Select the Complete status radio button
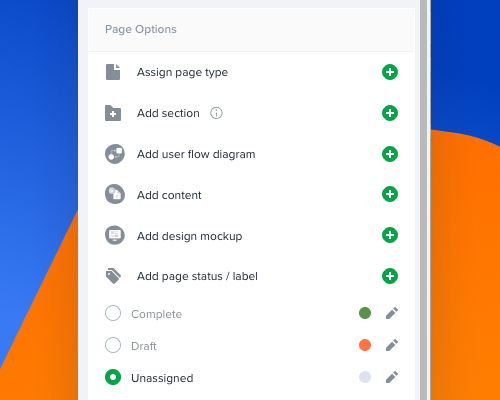 [x=113, y=313]
